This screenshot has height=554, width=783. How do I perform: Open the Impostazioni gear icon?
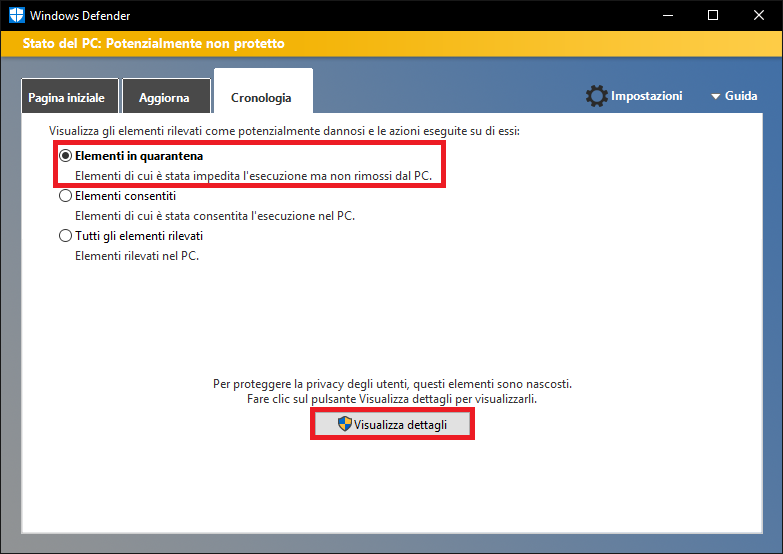coord(597,96)
